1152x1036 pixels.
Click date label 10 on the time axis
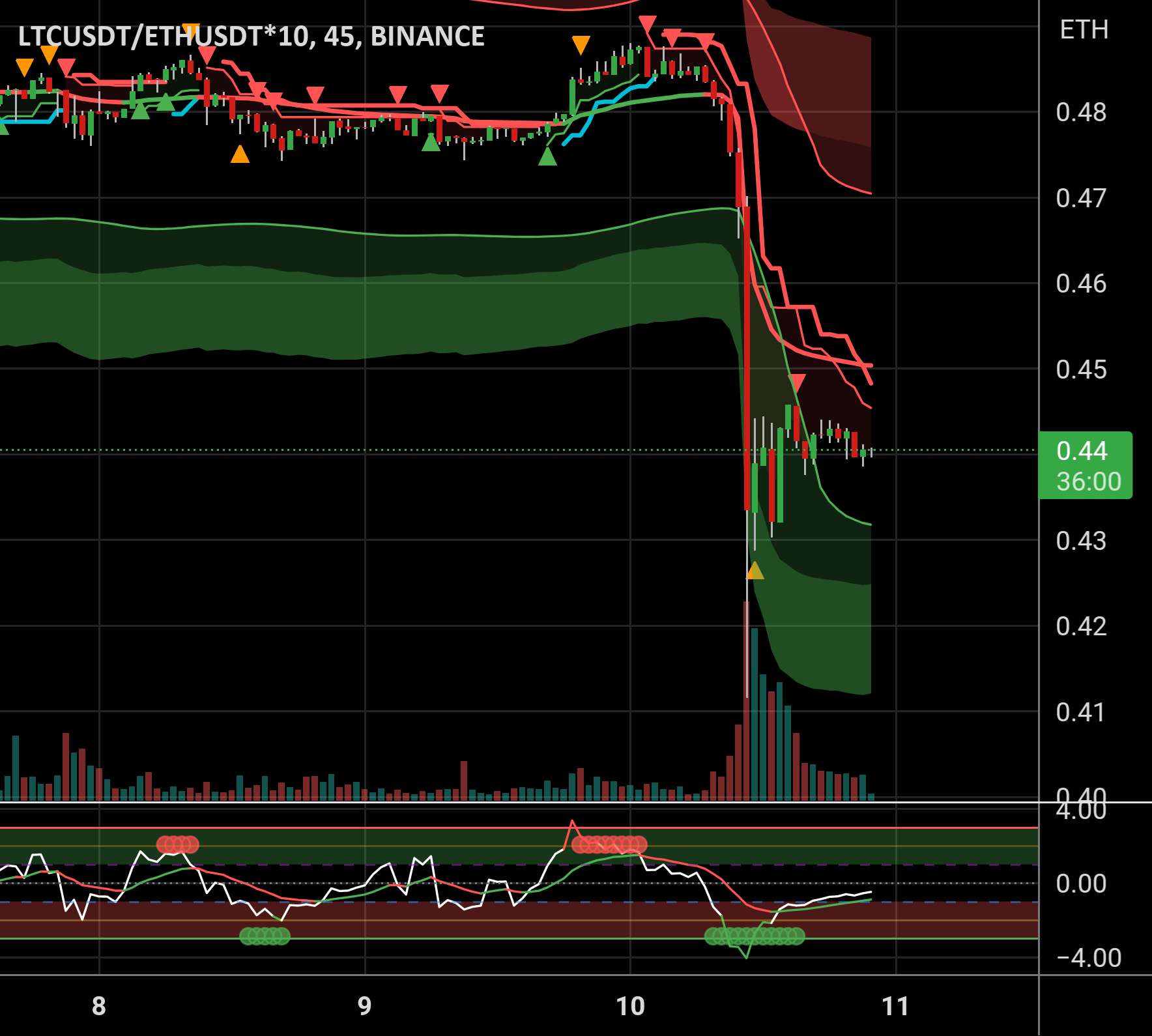tap(630, 1006)
